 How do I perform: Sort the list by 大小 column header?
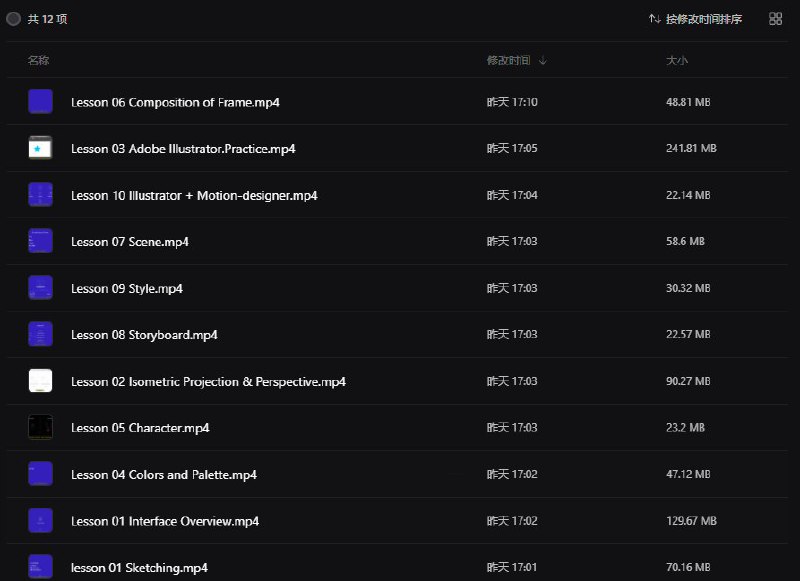(677, 60)
